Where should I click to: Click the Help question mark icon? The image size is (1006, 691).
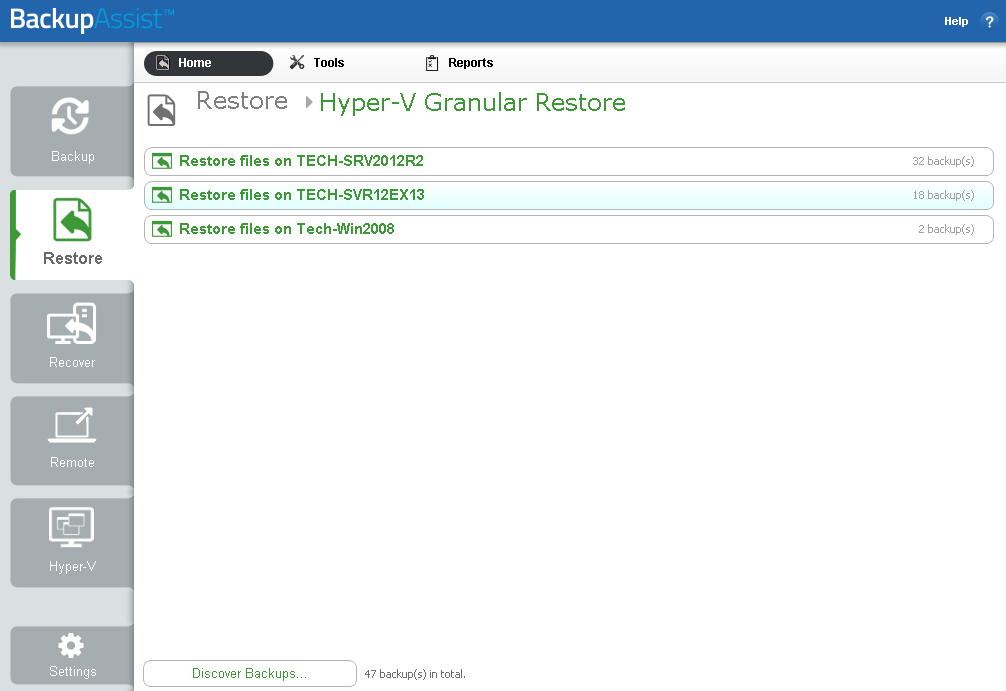coord(989,21)
